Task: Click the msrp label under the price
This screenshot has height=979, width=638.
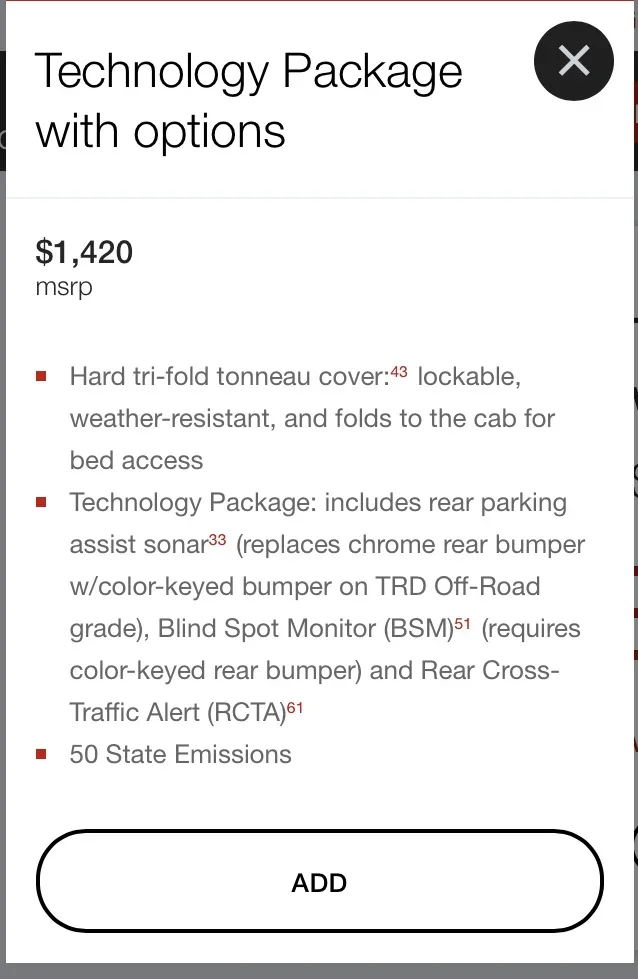Action: (x=63, y=287)
